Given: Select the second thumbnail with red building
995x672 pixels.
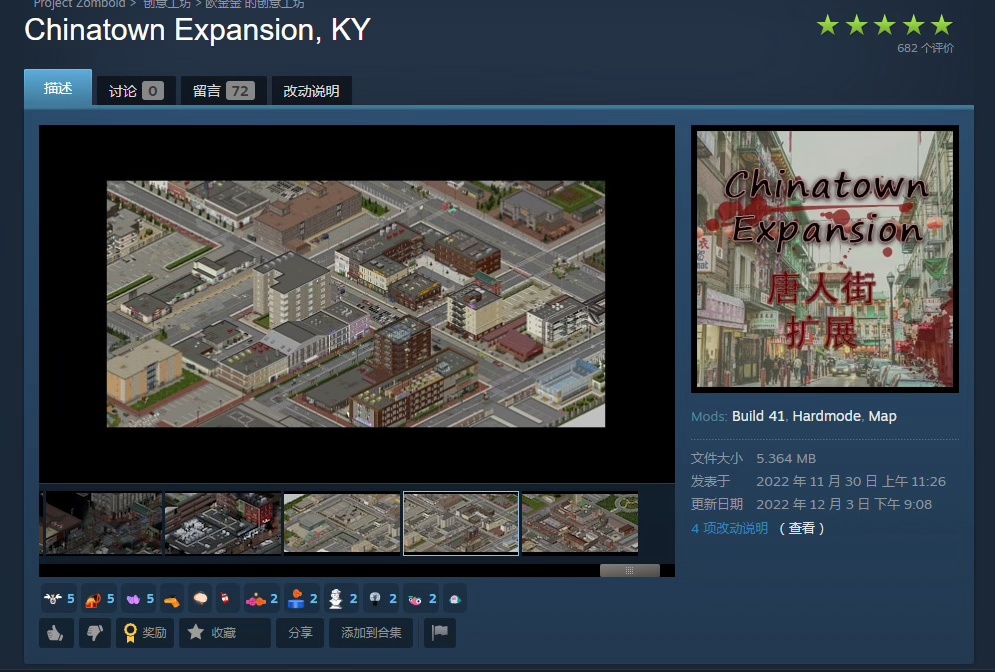Looking at the screenshot, I should click(x=223, y=524).
